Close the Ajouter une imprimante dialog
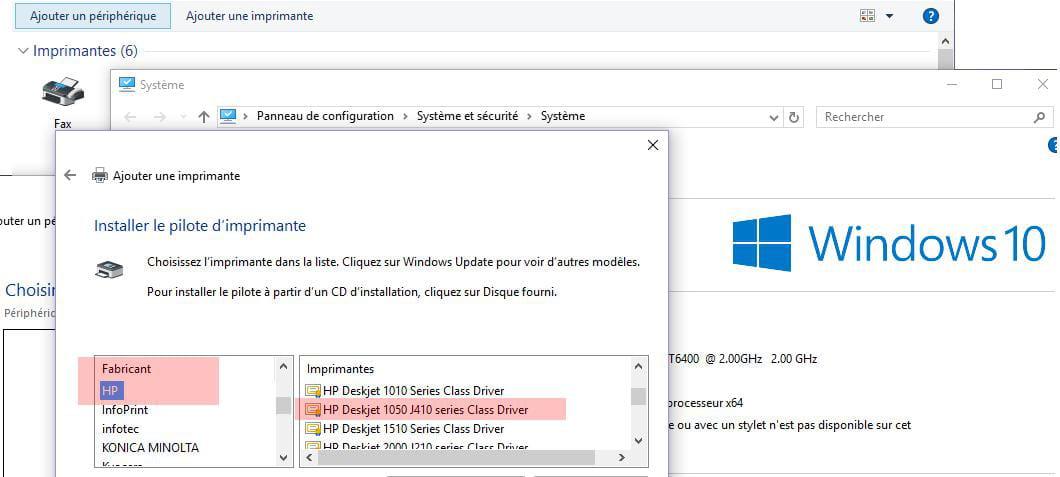Screen dimensions: 1060x477 point(652,145)
